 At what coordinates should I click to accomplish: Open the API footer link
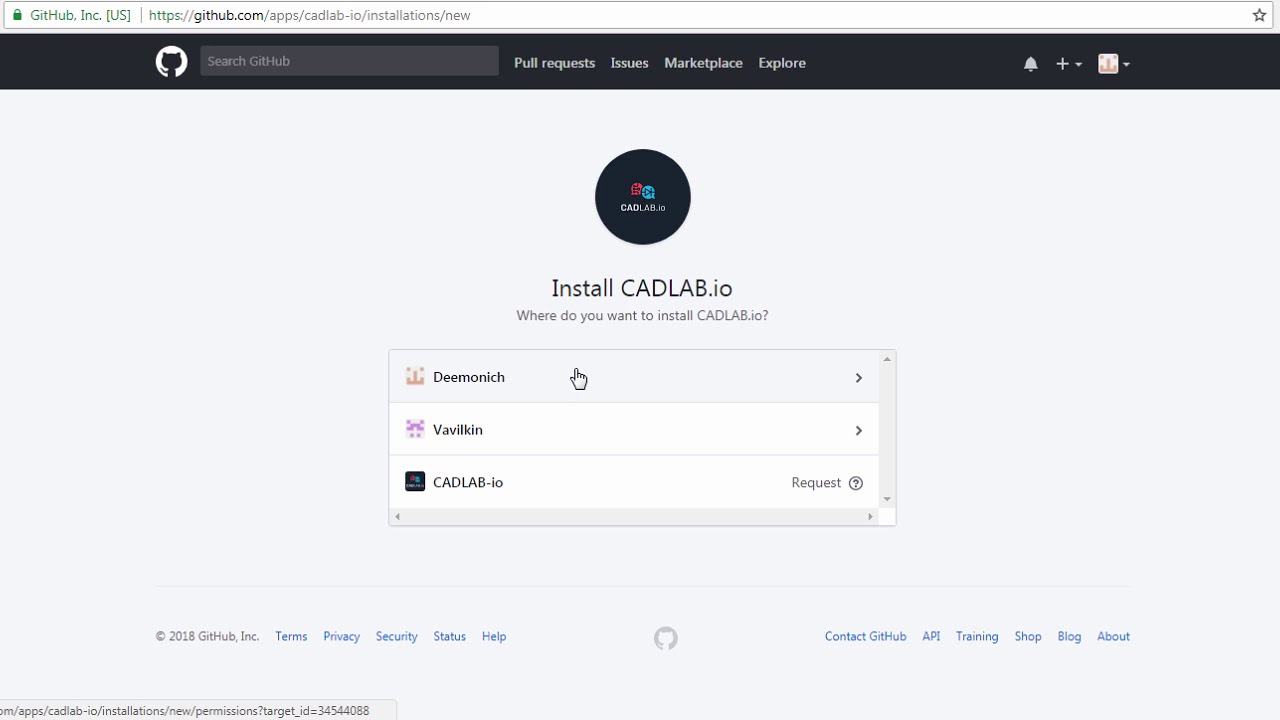point(931,636)
